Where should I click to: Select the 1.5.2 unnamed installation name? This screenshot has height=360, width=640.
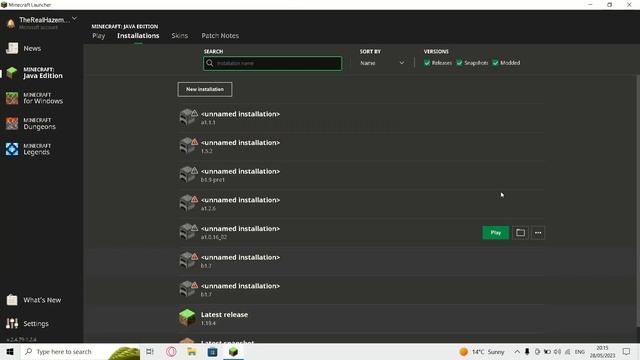click(240, 142)
